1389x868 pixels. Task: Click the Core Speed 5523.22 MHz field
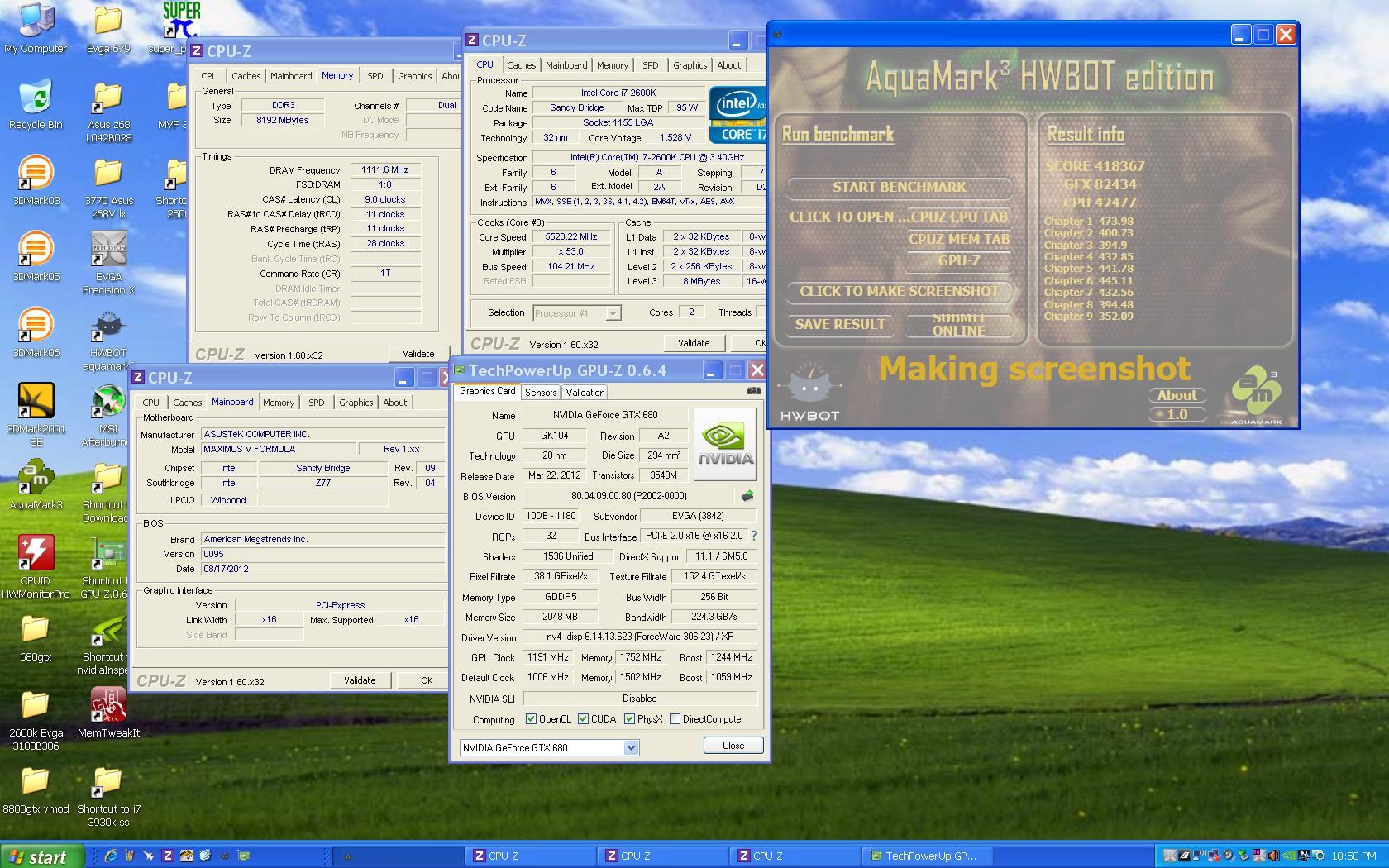[570, 237]
